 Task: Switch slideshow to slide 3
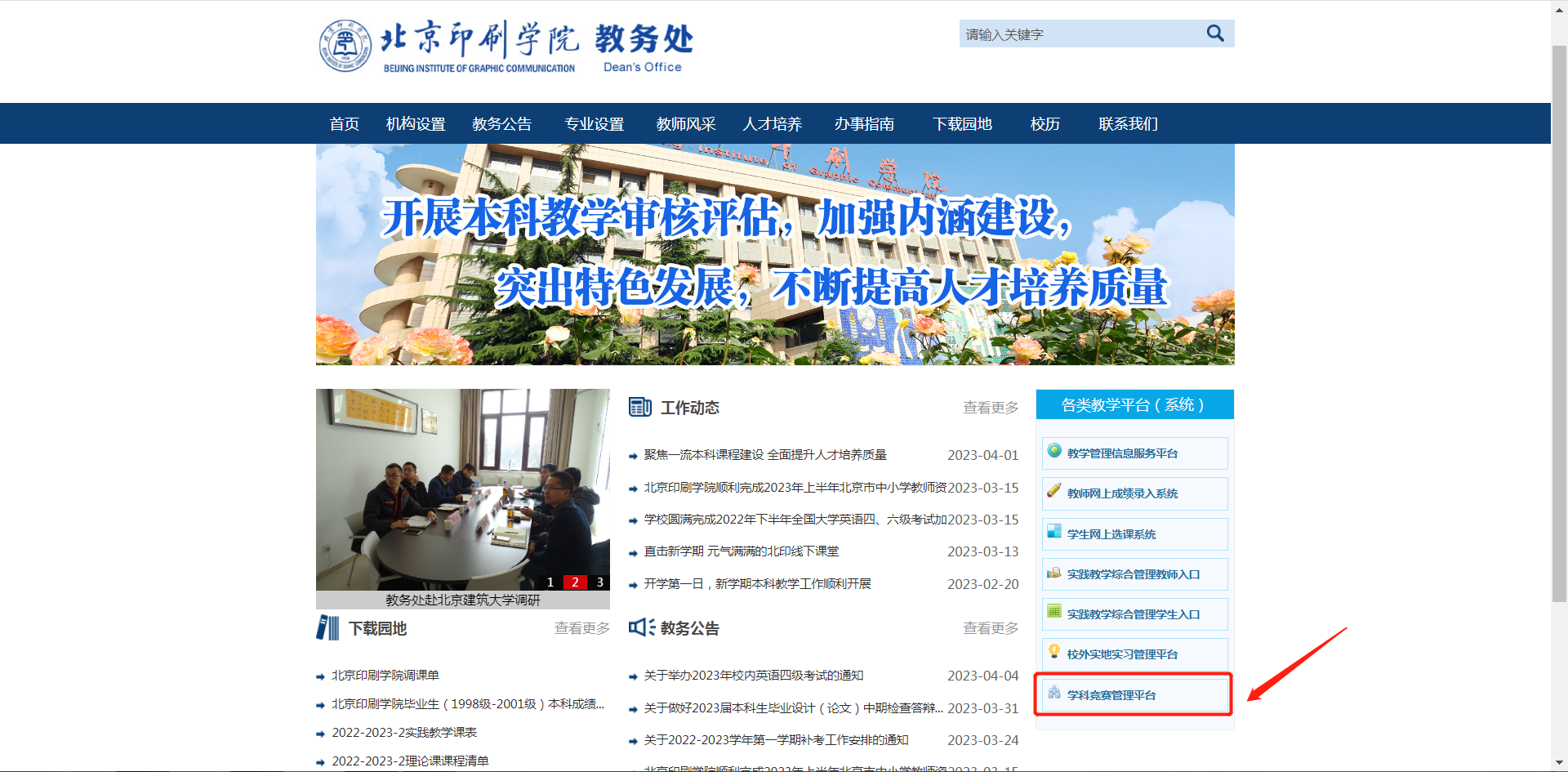click(x=600, y=582)
